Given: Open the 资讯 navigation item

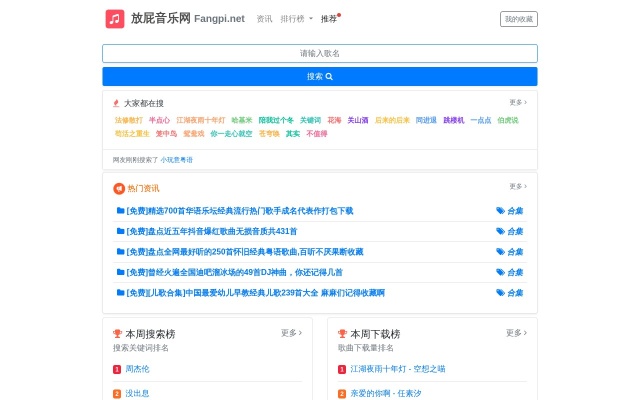Looking at the screenshot, I should pyautogui.click(x=264, y=19).
